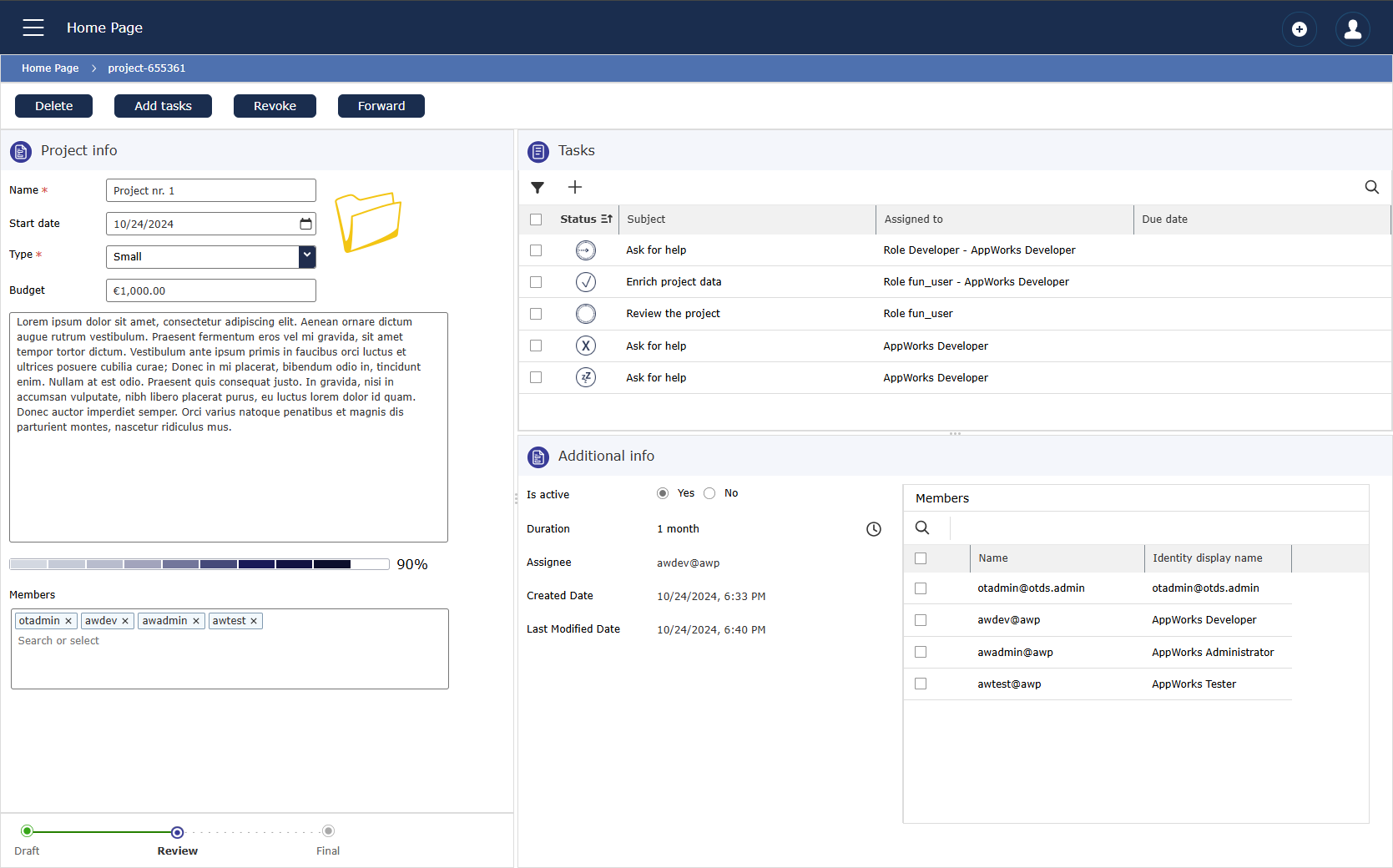Click the Members table search icon

pos(922,527)
